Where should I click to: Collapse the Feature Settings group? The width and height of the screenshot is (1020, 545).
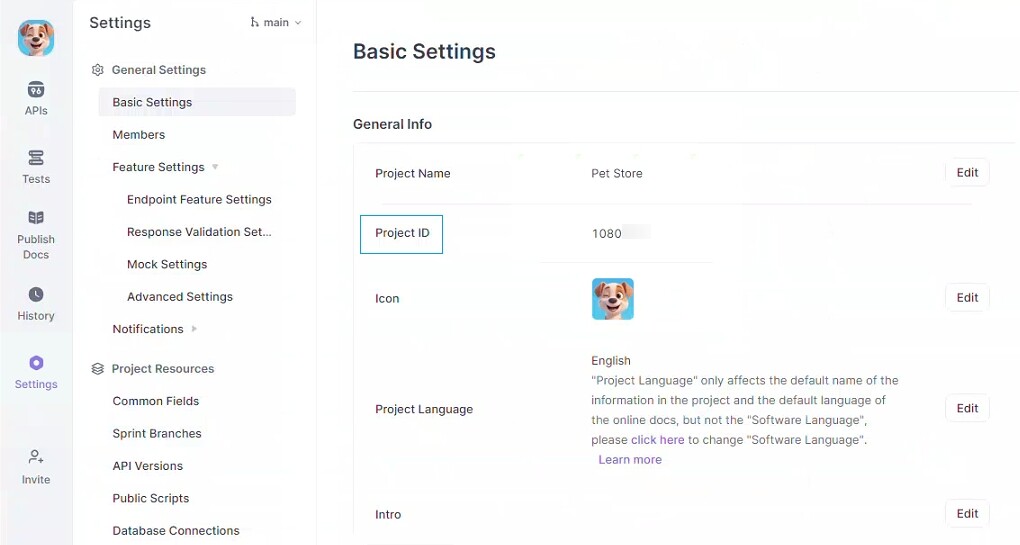215,167
